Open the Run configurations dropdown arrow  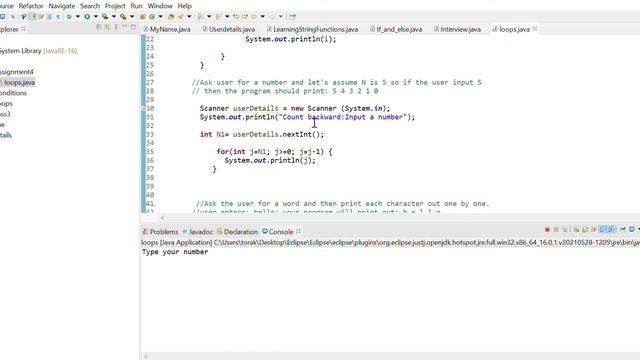[x=96, y=17]
